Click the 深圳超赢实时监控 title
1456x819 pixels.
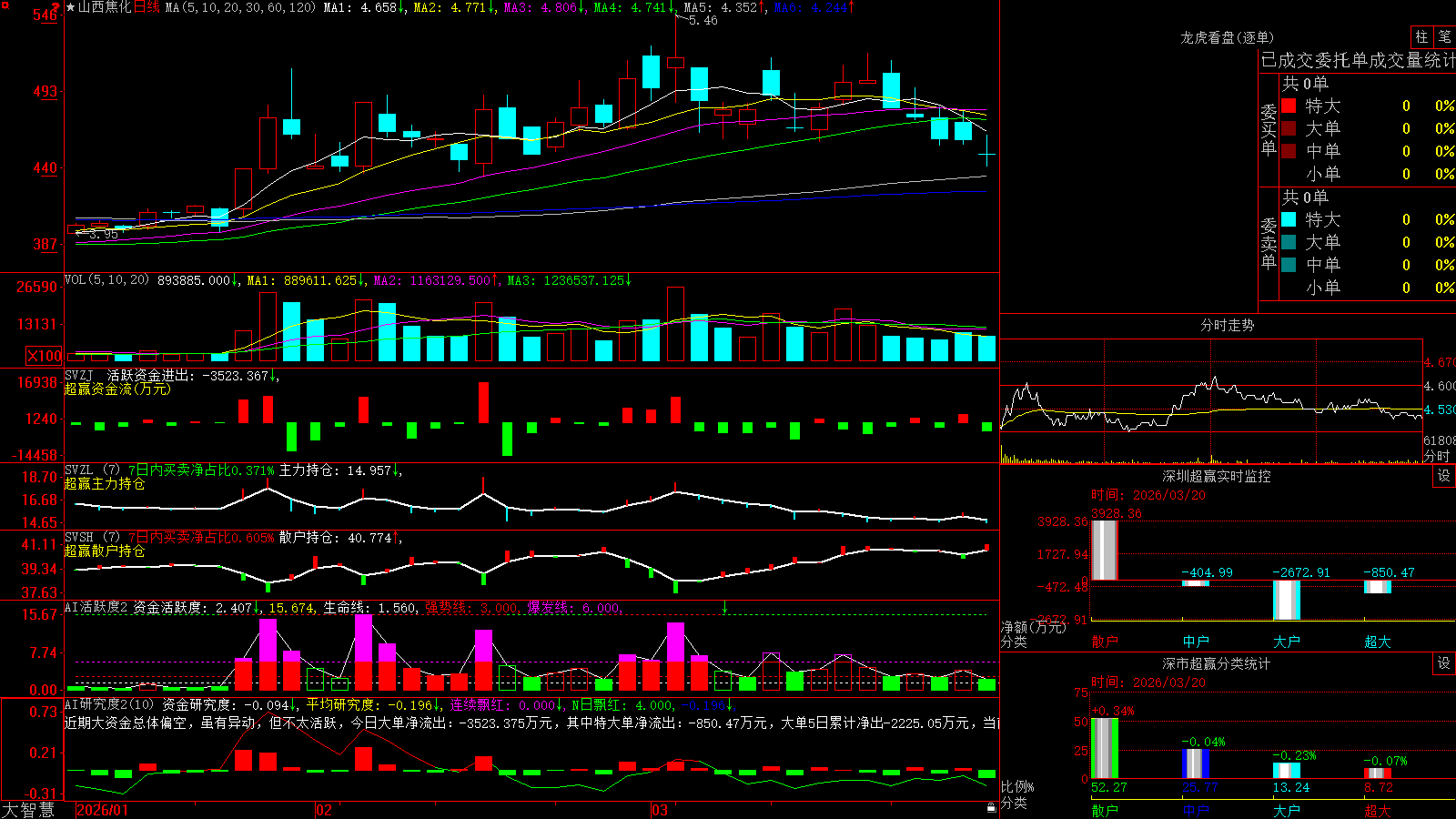[1216, 476]
